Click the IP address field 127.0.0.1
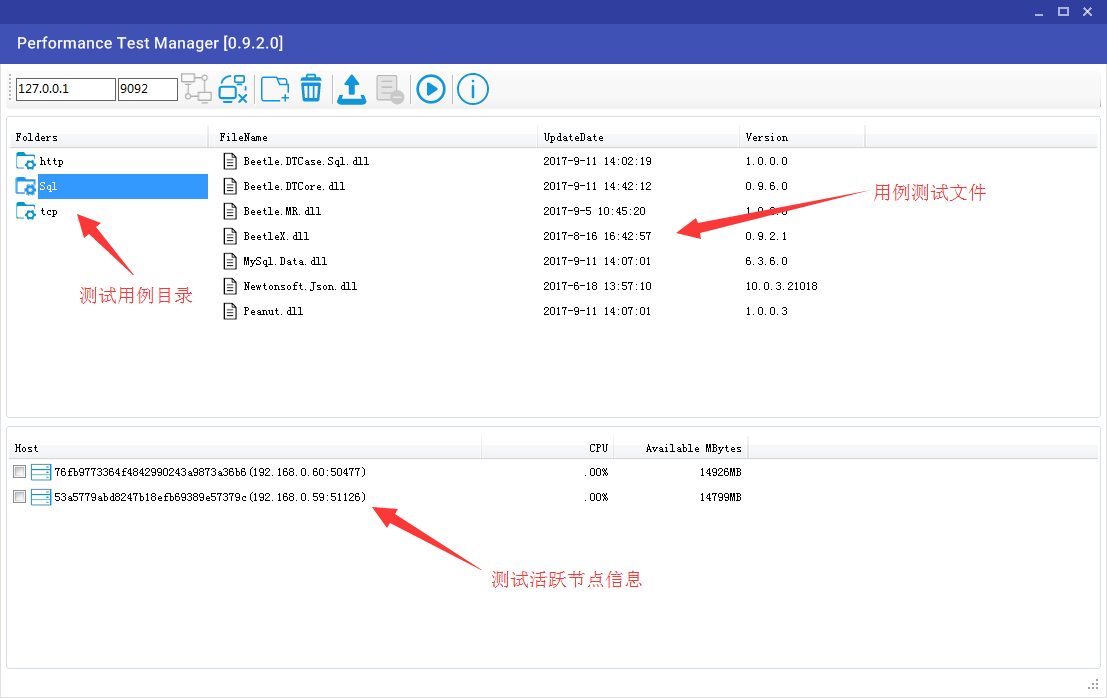1107x698 pixels. pos(66,89)
